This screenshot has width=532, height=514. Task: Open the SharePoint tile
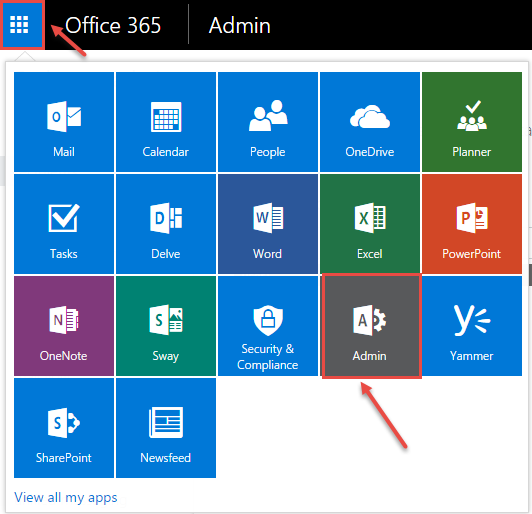[64, 428]
